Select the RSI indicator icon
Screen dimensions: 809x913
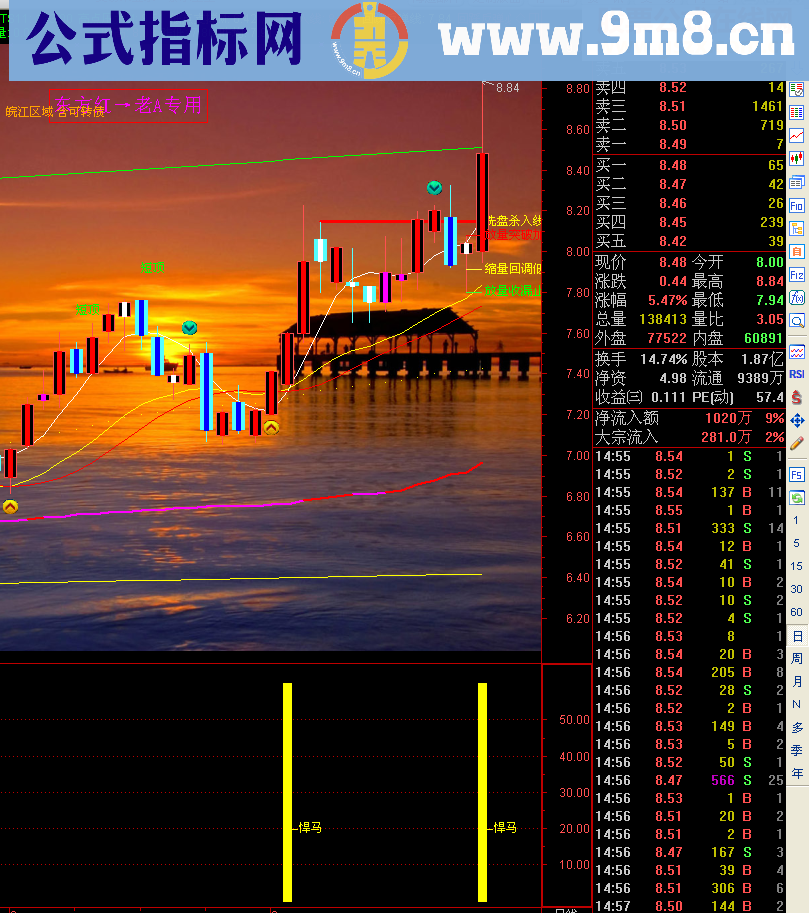pyautogui.click(x=797, y=373)
